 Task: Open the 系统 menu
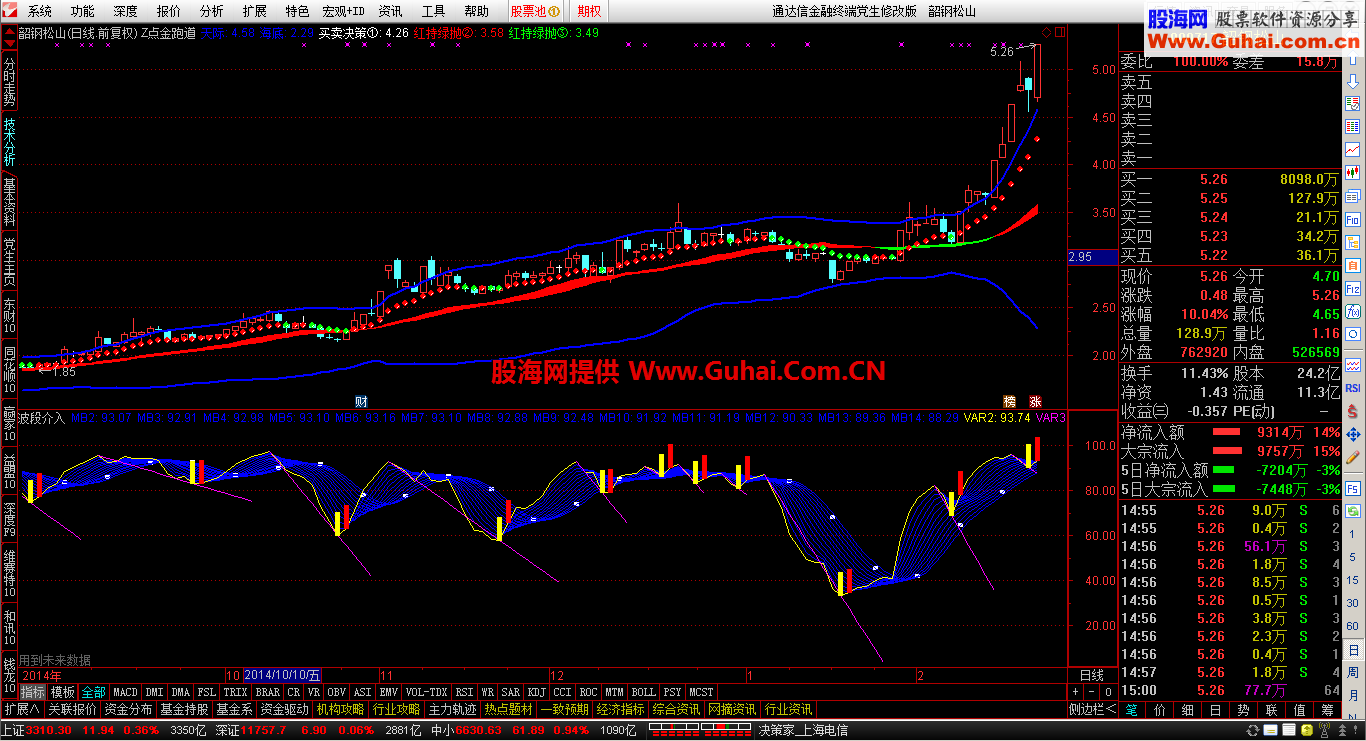click(41, 11)
